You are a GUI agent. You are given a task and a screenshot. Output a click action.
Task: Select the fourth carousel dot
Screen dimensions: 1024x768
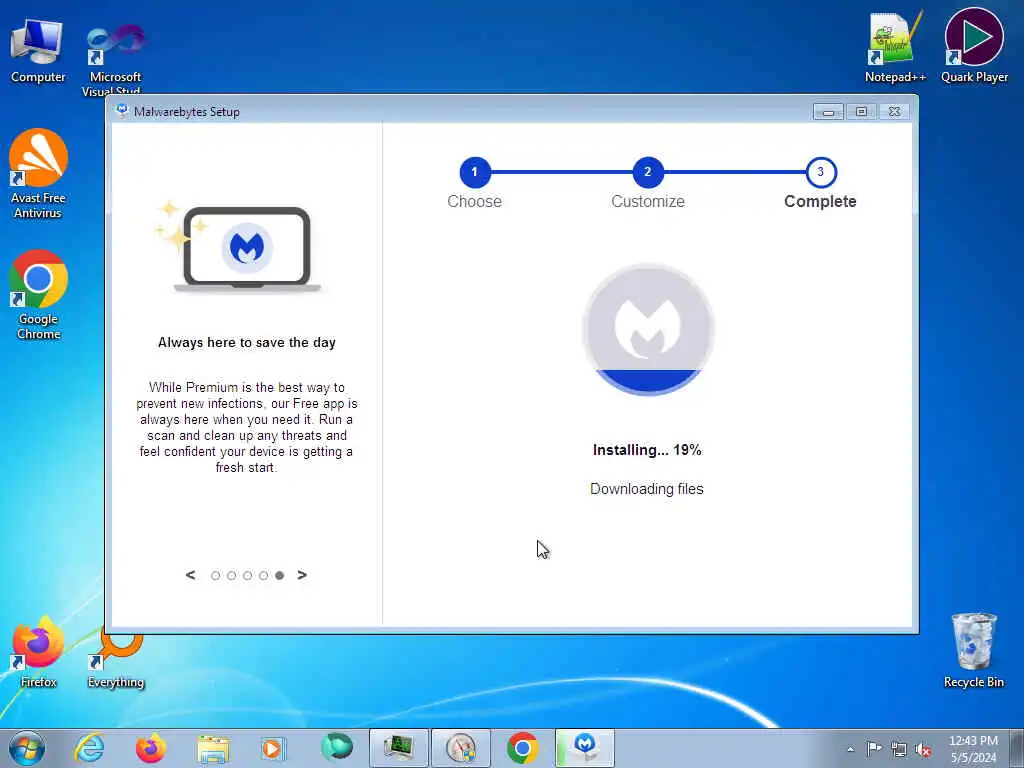tap(263, 575)
